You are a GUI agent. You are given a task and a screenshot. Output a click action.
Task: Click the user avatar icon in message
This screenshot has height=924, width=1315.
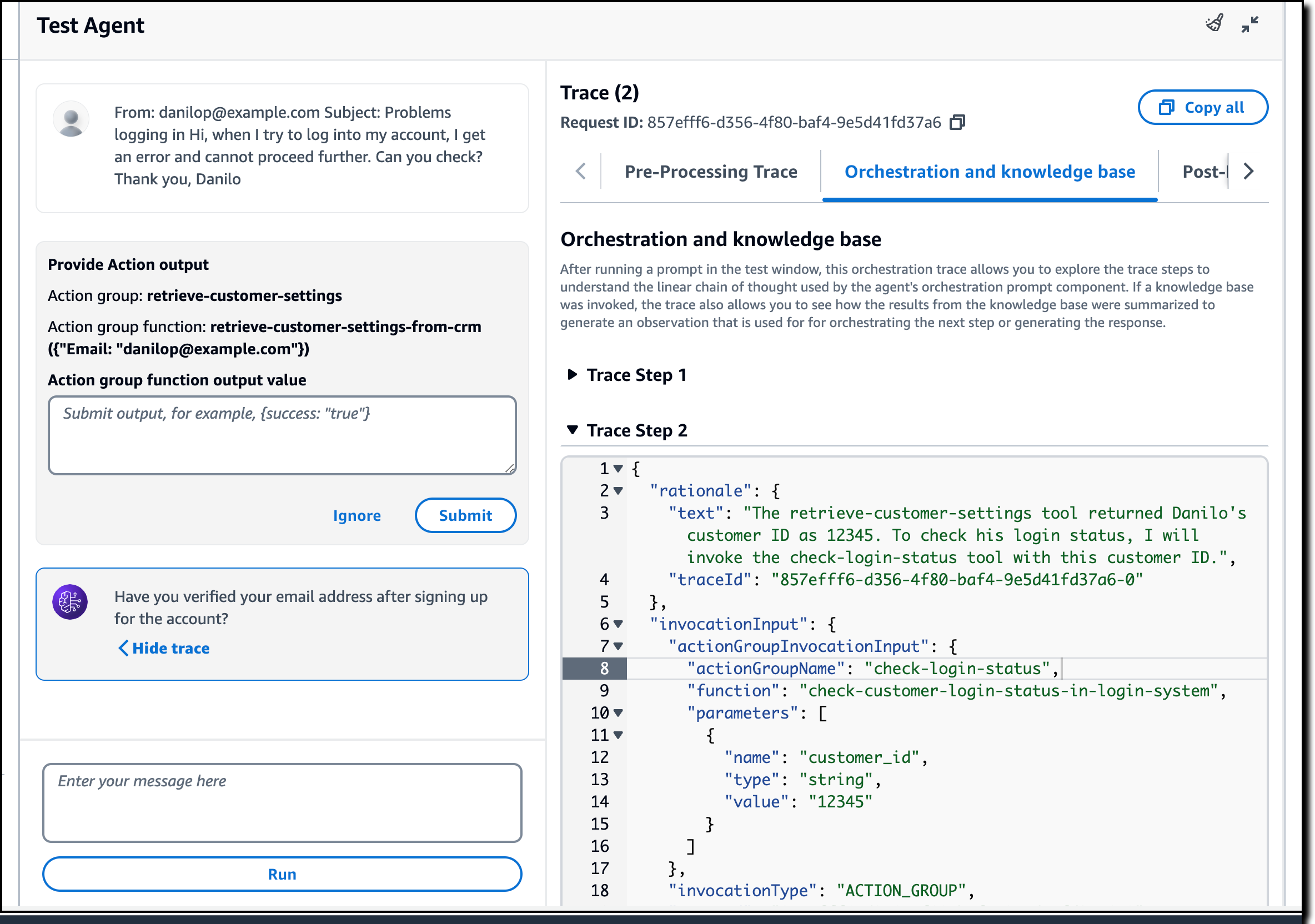(x=71, y=119)
